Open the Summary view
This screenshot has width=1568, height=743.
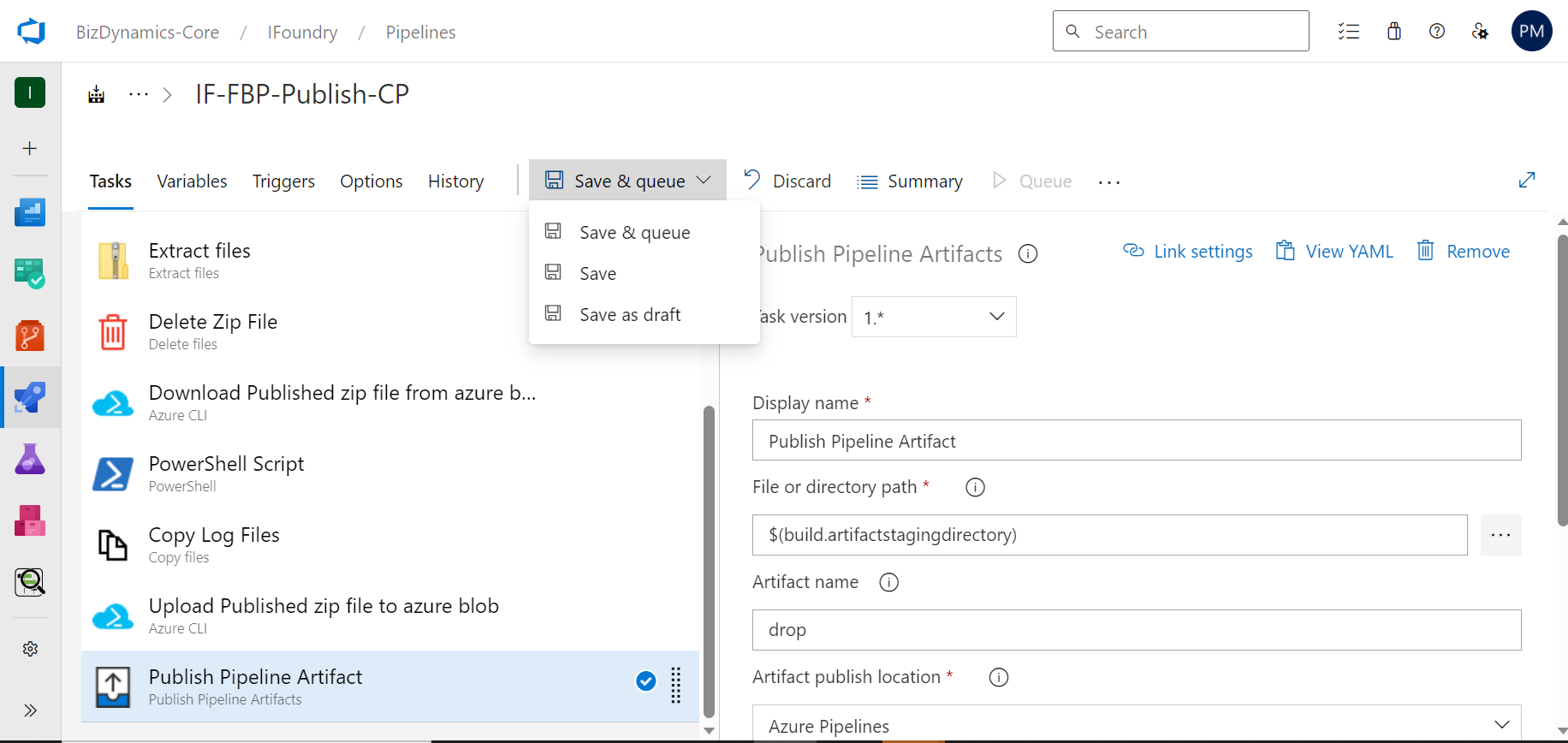[x=910, y=181]
